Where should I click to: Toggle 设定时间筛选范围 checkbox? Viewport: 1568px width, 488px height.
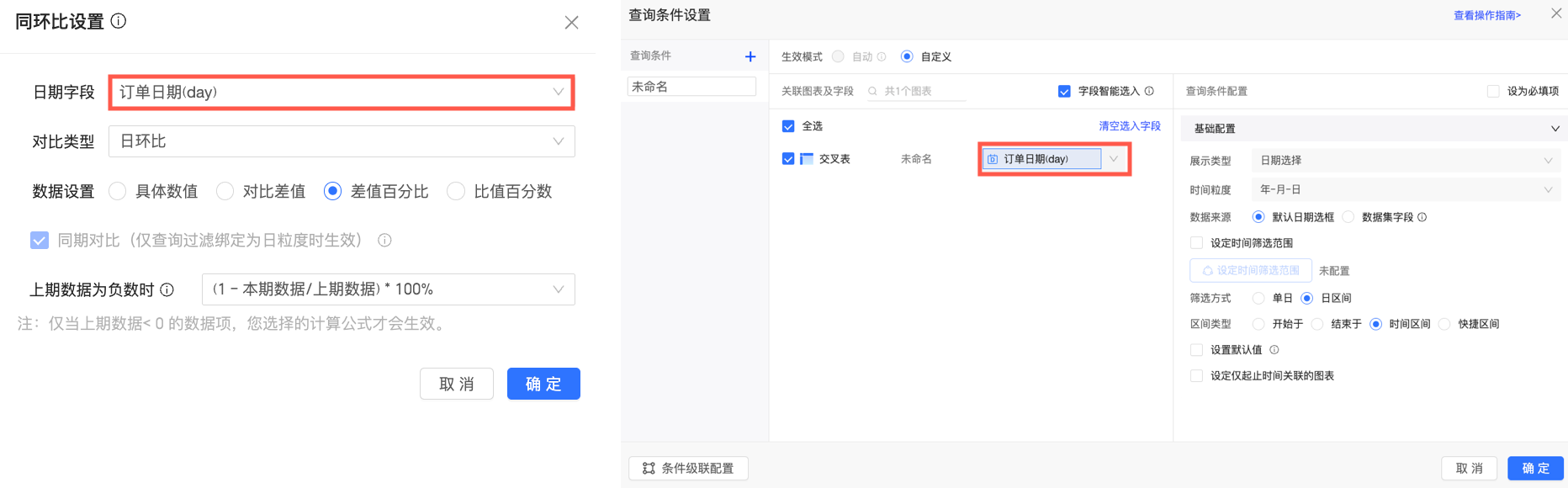[x=1196, y=243]
